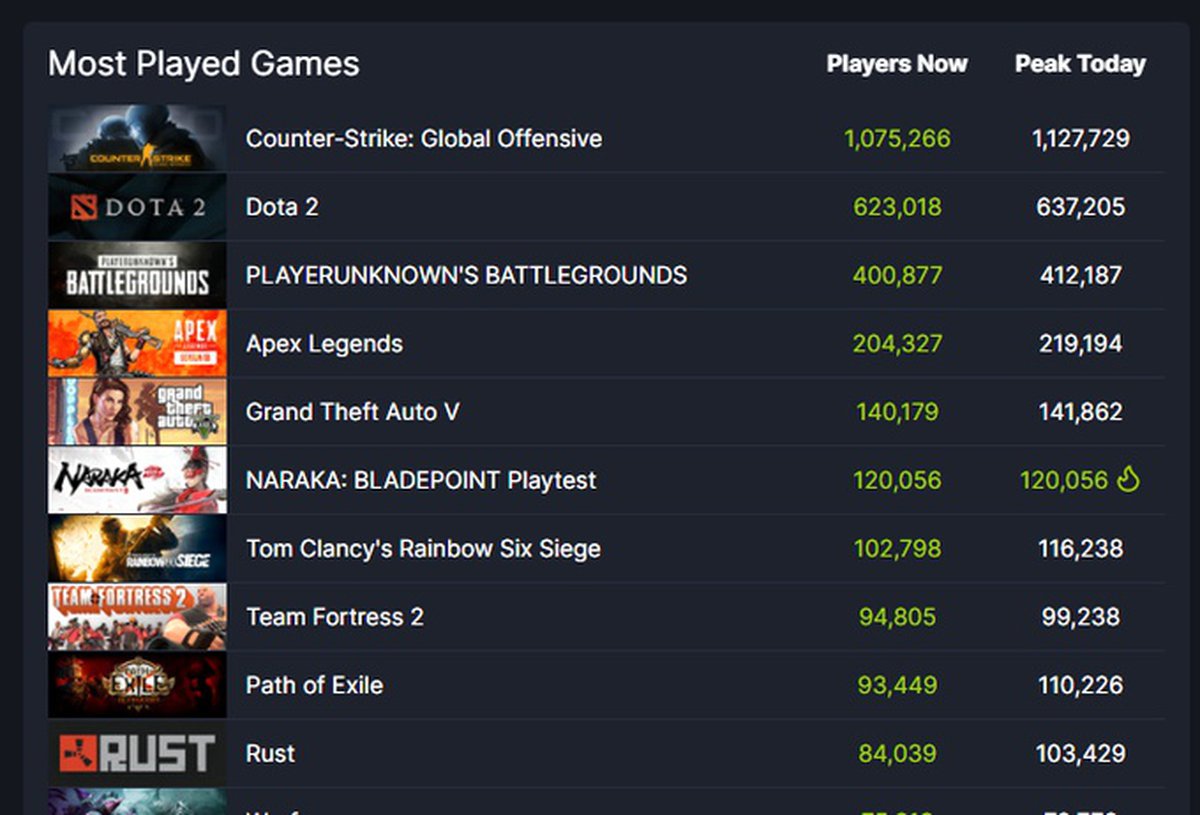Sort by Peak Today column header
This screenshot has height=815, width=1200.
(1080, 64)
